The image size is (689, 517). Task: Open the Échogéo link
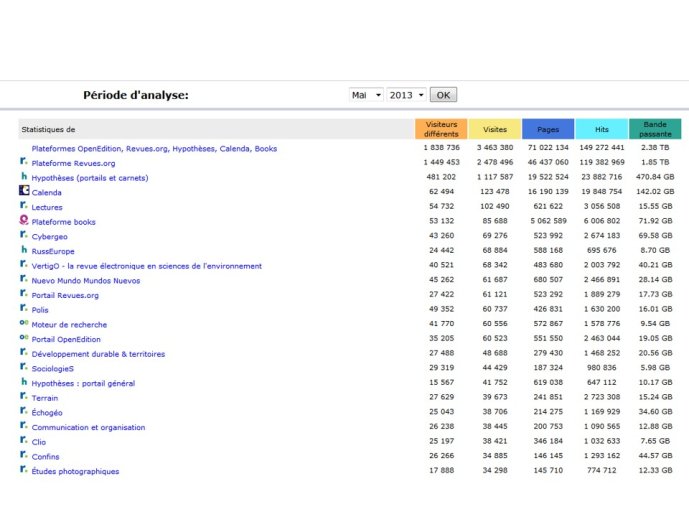coord(47,412)
